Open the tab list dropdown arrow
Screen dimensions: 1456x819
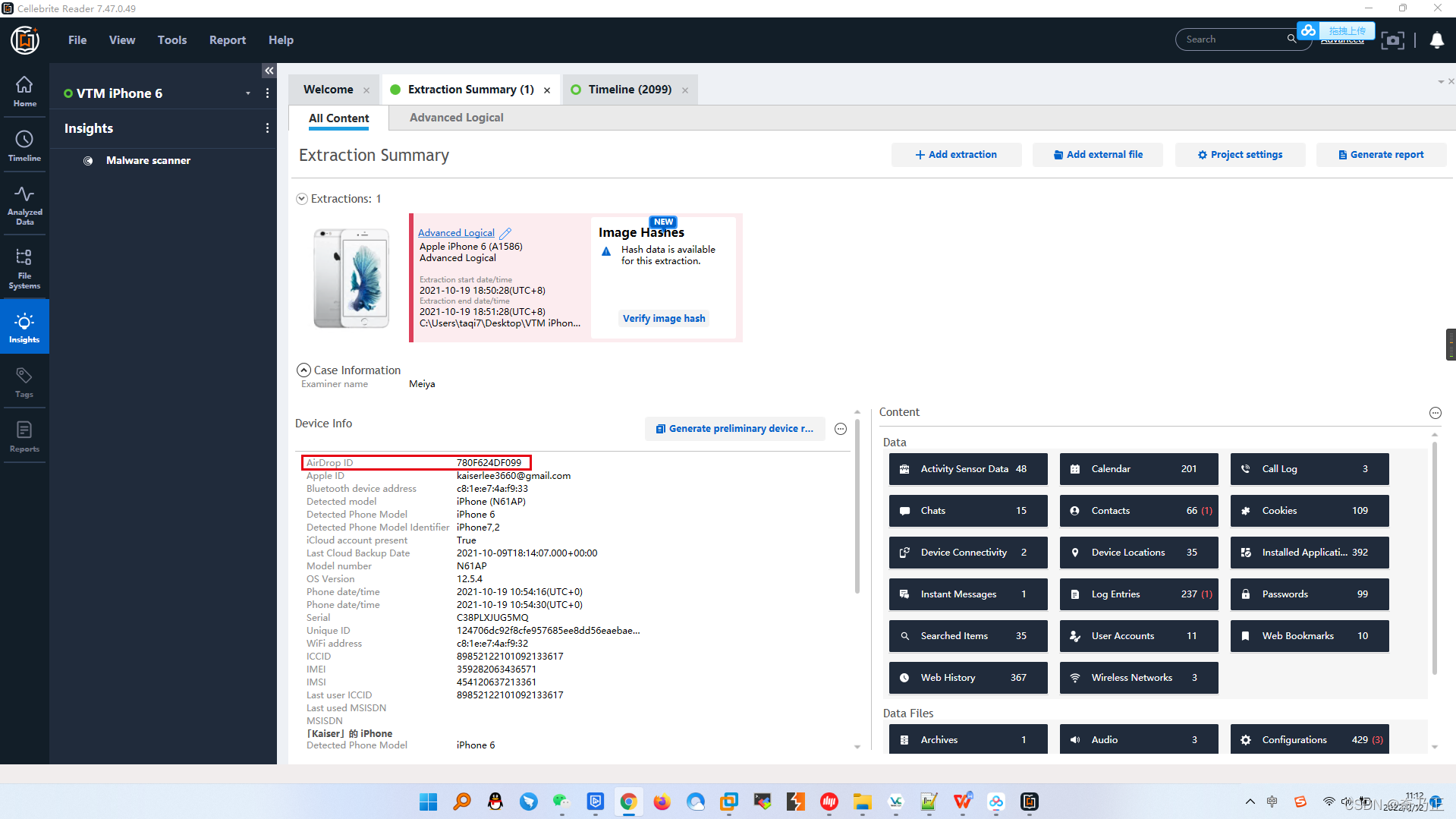[x=1440, y=82]
